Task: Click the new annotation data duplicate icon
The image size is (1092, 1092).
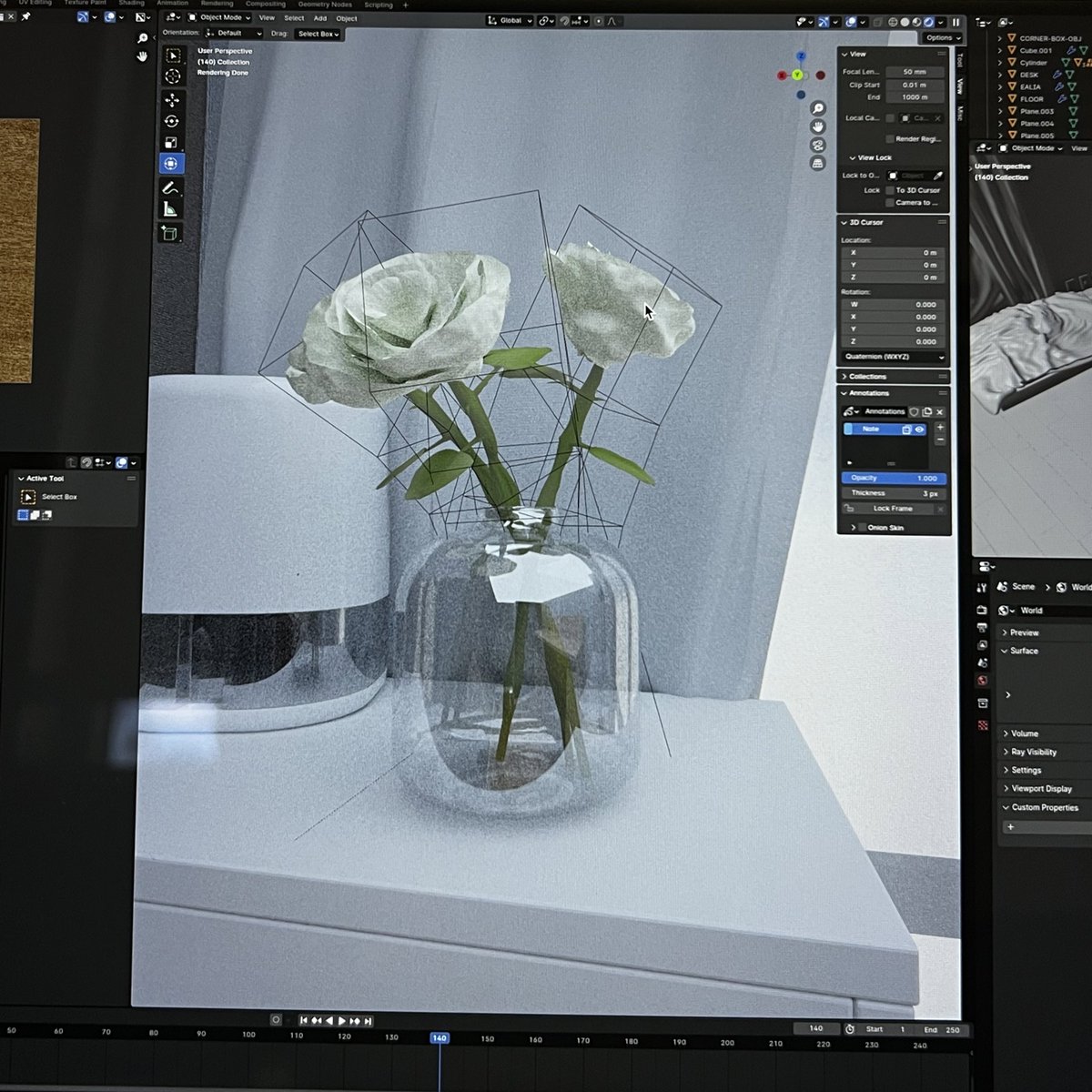Action: tap(927, 412)
